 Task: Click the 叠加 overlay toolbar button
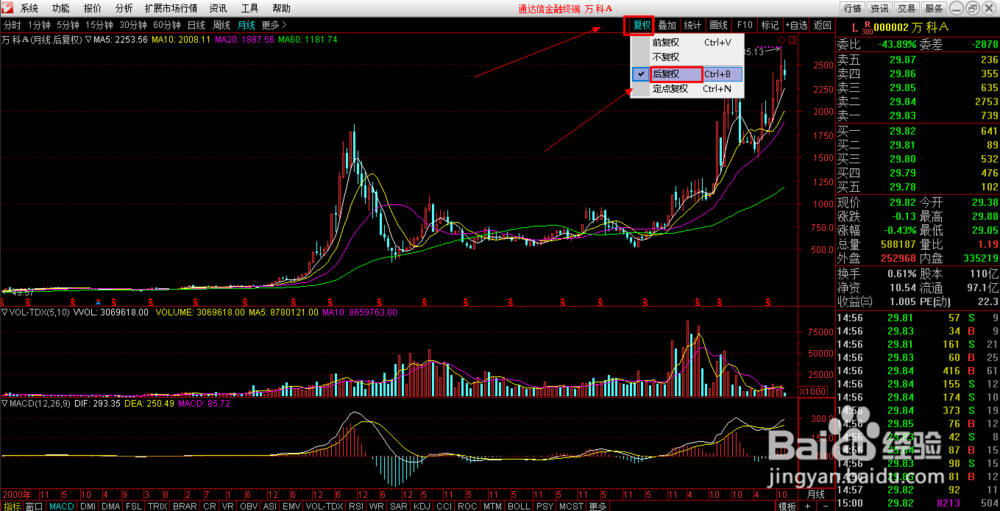point(667,26)
